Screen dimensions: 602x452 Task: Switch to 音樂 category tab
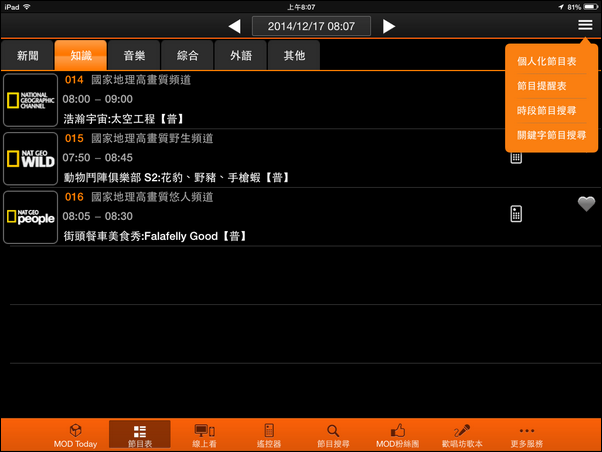click(134, 55)
